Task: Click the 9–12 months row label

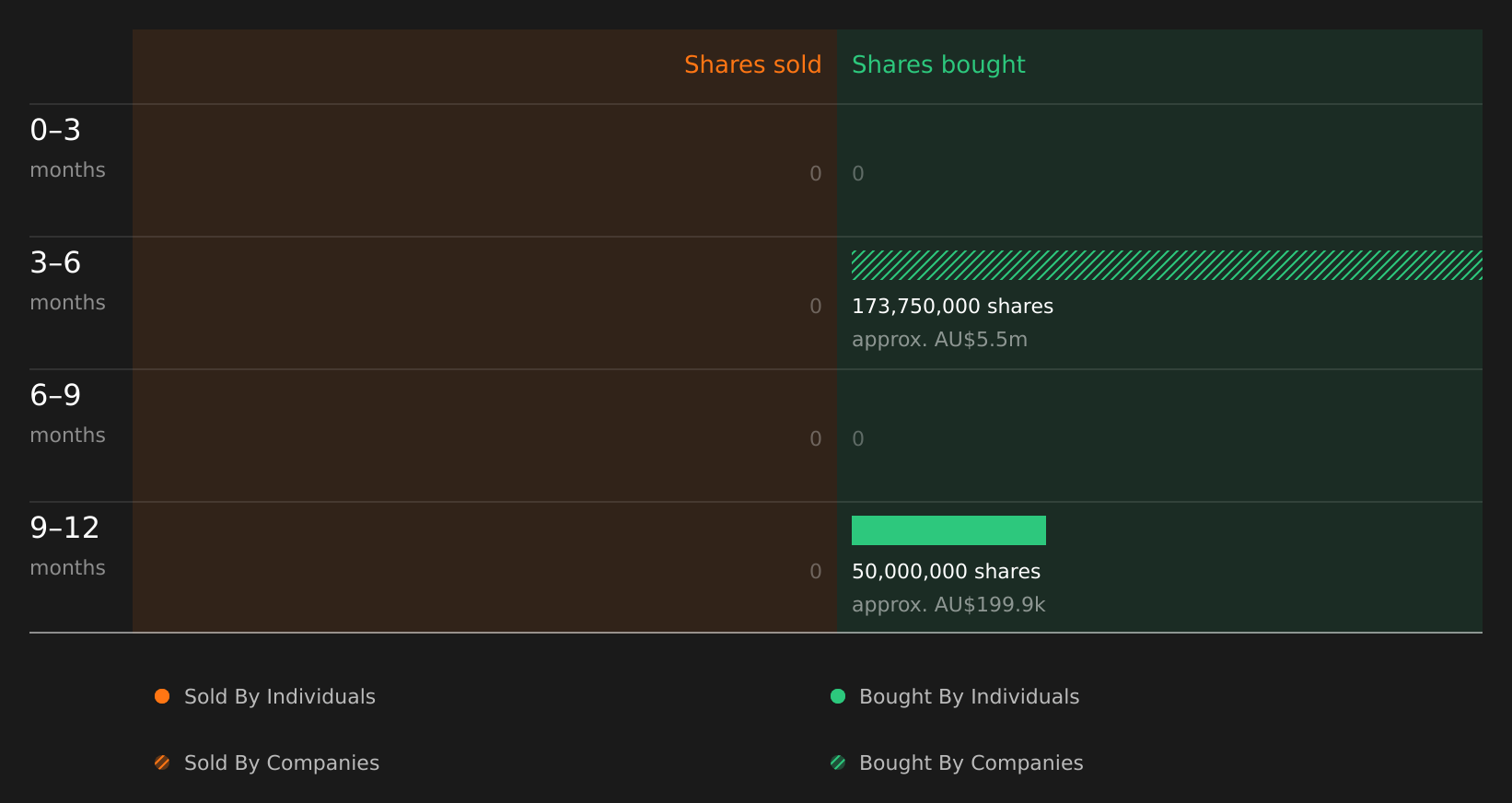Action: pyautogui.click(x=67, y=546)
